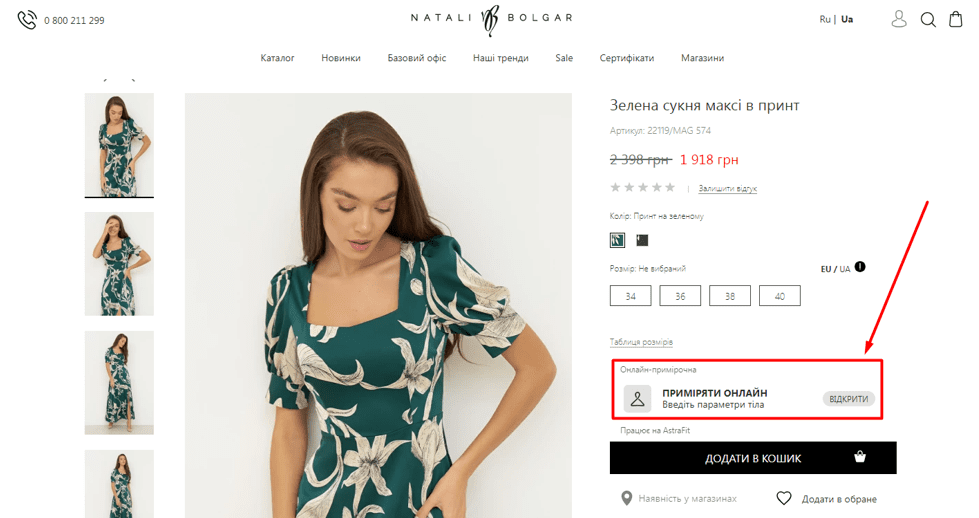Go to Новинки section

point(341,58)
